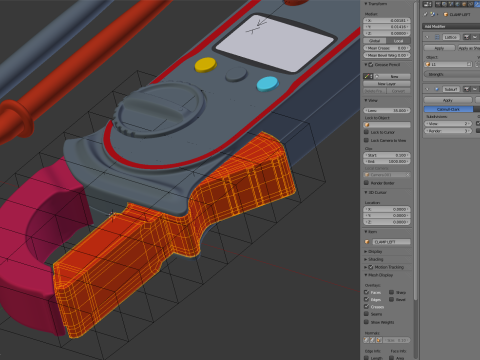Click the object icon in Lattice Object field
This screenshot has height=360, width=480.
tap(428, 64)
